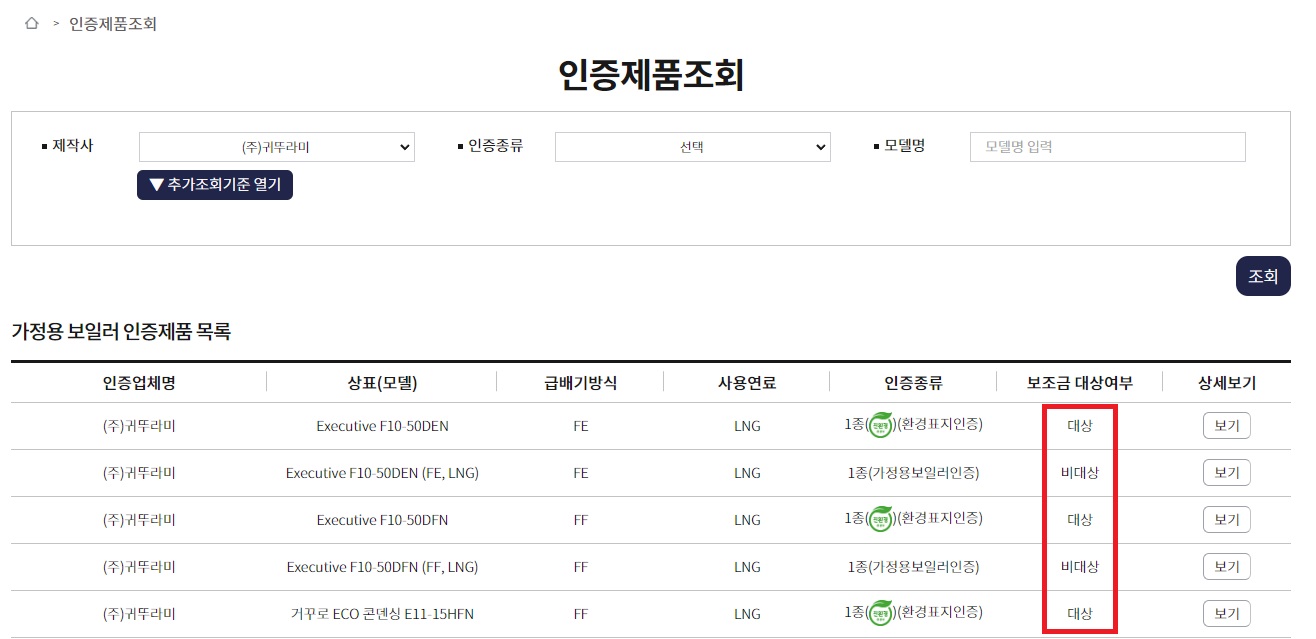Click 1종(가정용보일러인증) in F10-50DFN (FF, LNG) row

point(913,567)
